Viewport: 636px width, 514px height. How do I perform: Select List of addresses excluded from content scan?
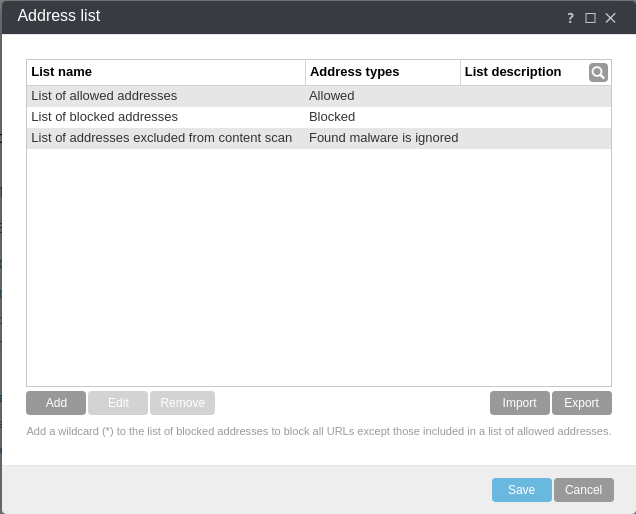pos(161,138)
